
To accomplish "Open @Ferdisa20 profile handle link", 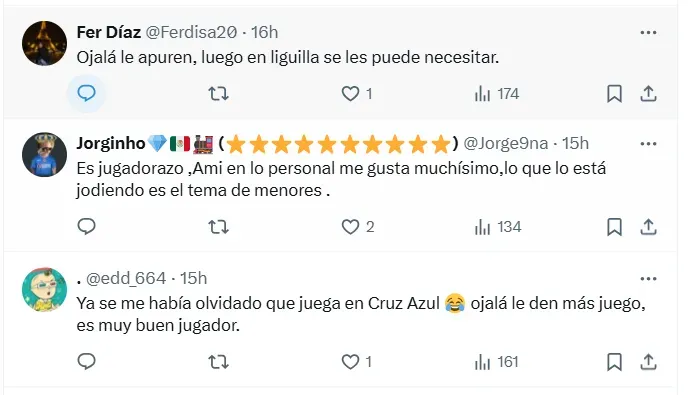I will point(191,32).
